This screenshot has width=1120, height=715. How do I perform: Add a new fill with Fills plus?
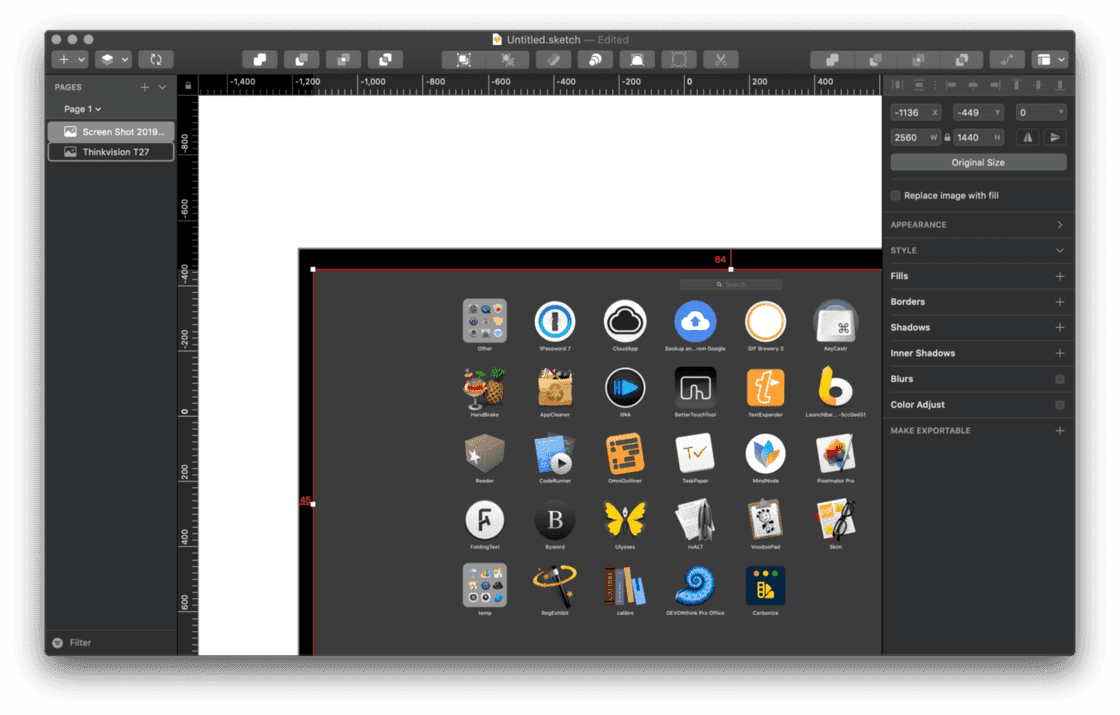coord(1060,276)
